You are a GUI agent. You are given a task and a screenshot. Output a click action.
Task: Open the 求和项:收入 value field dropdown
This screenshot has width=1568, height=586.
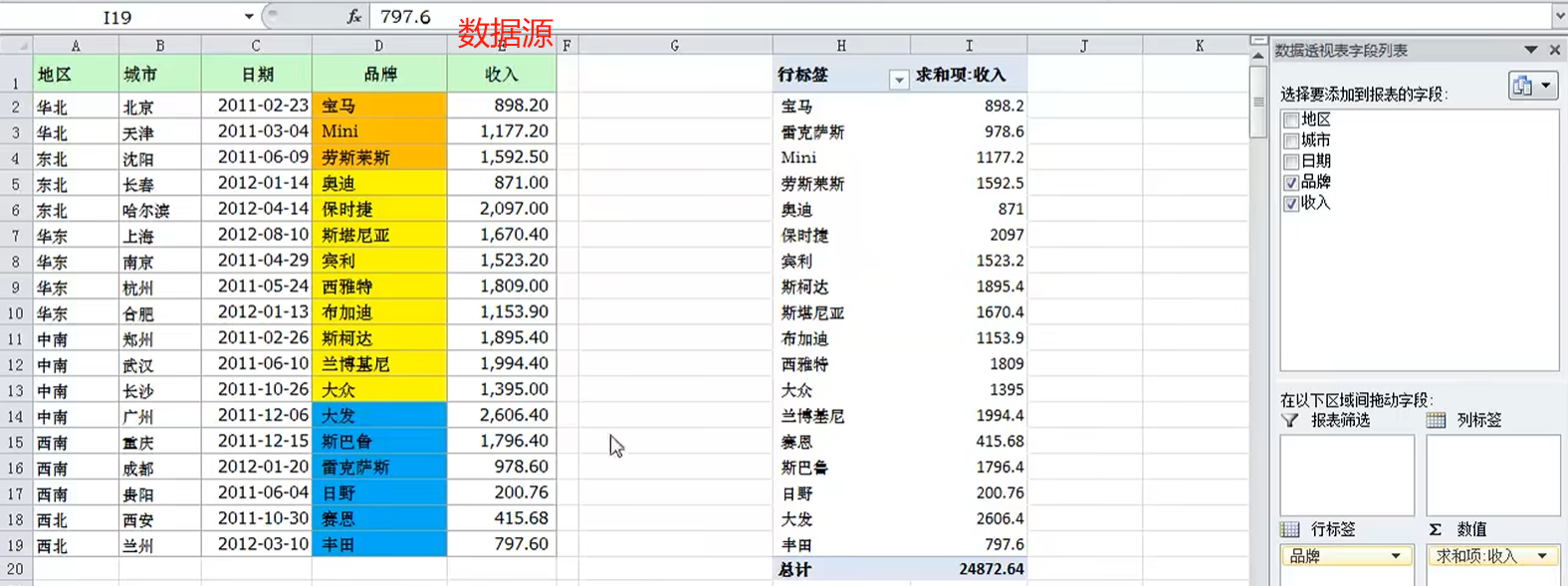pyautogui.click(x=1542, y=556)
